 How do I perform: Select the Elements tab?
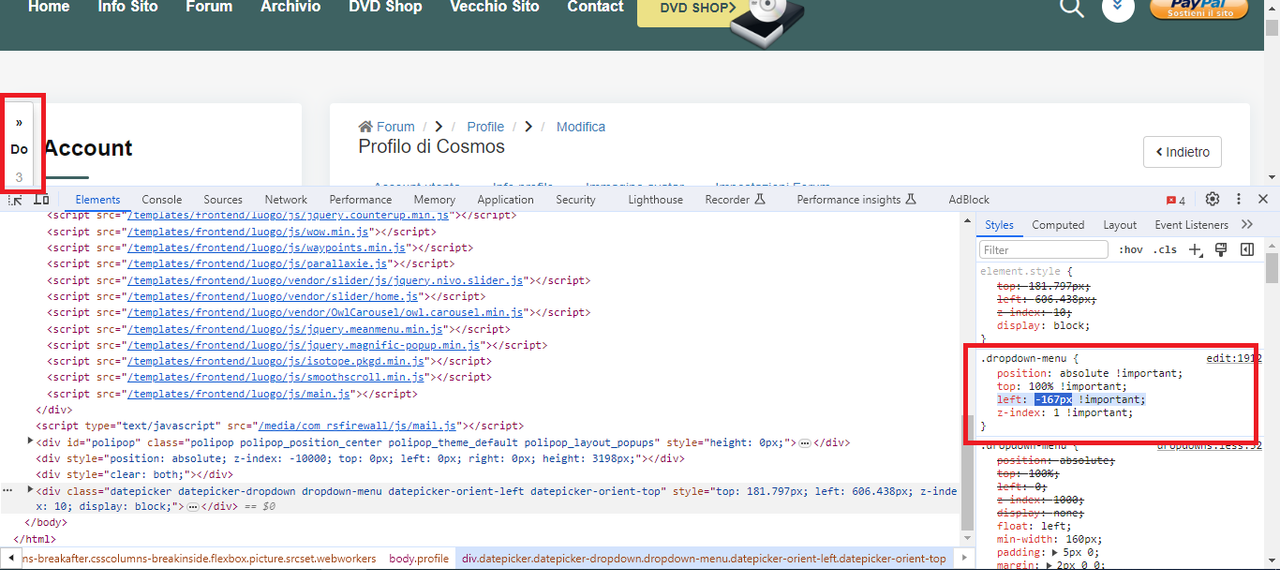tap(97, 200)
